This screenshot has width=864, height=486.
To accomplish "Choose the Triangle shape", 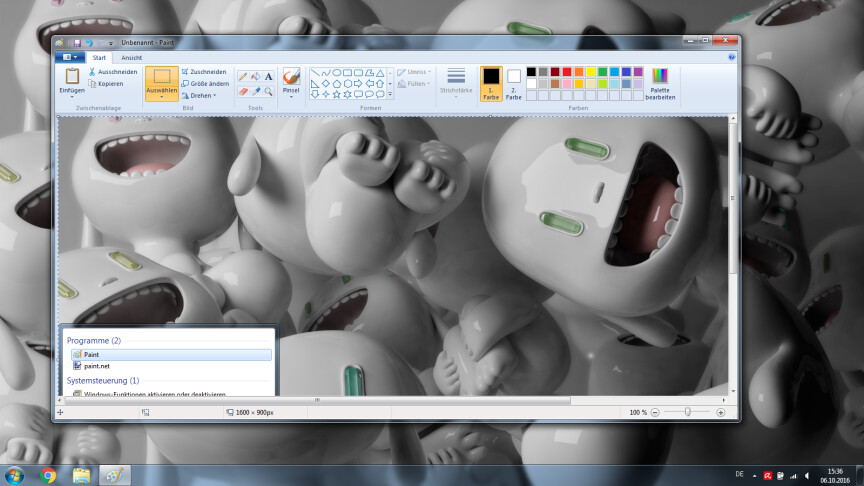I will [380, 73].
